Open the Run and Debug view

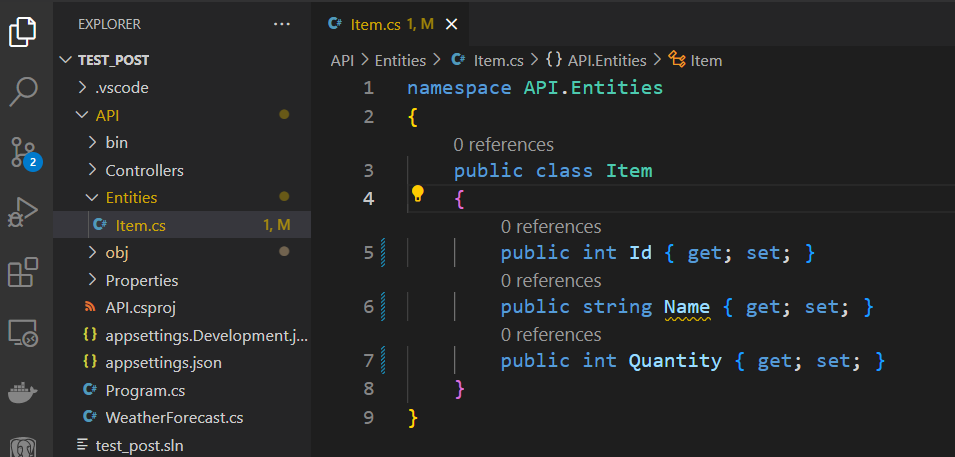23,213
